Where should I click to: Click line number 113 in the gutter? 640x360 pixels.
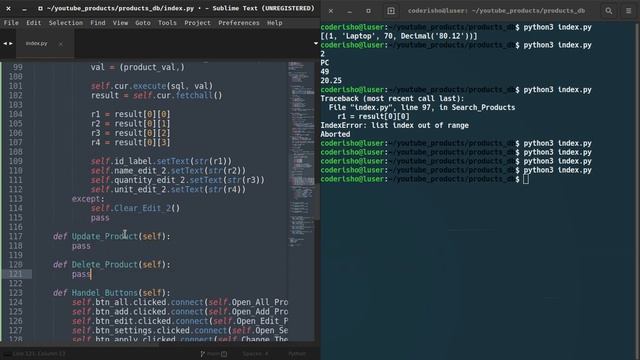coord(16,199)
